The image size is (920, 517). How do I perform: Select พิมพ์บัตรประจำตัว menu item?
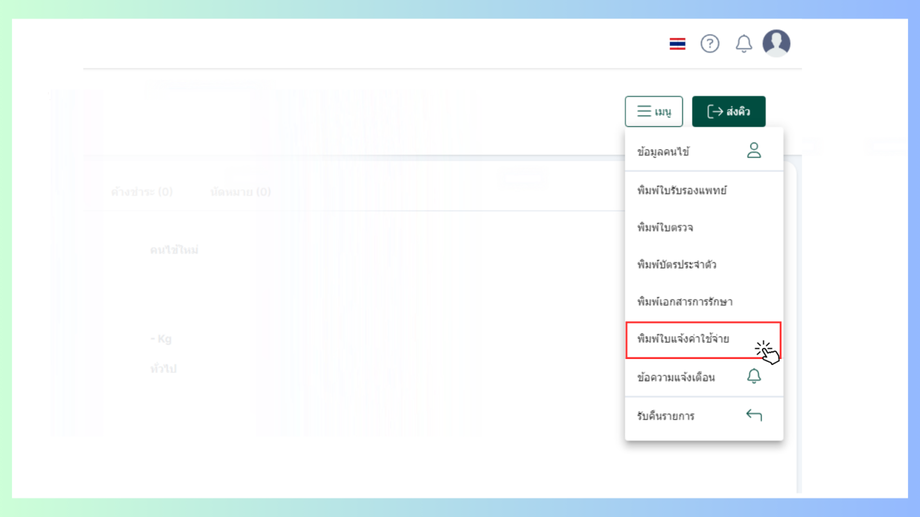coord(677,265)
